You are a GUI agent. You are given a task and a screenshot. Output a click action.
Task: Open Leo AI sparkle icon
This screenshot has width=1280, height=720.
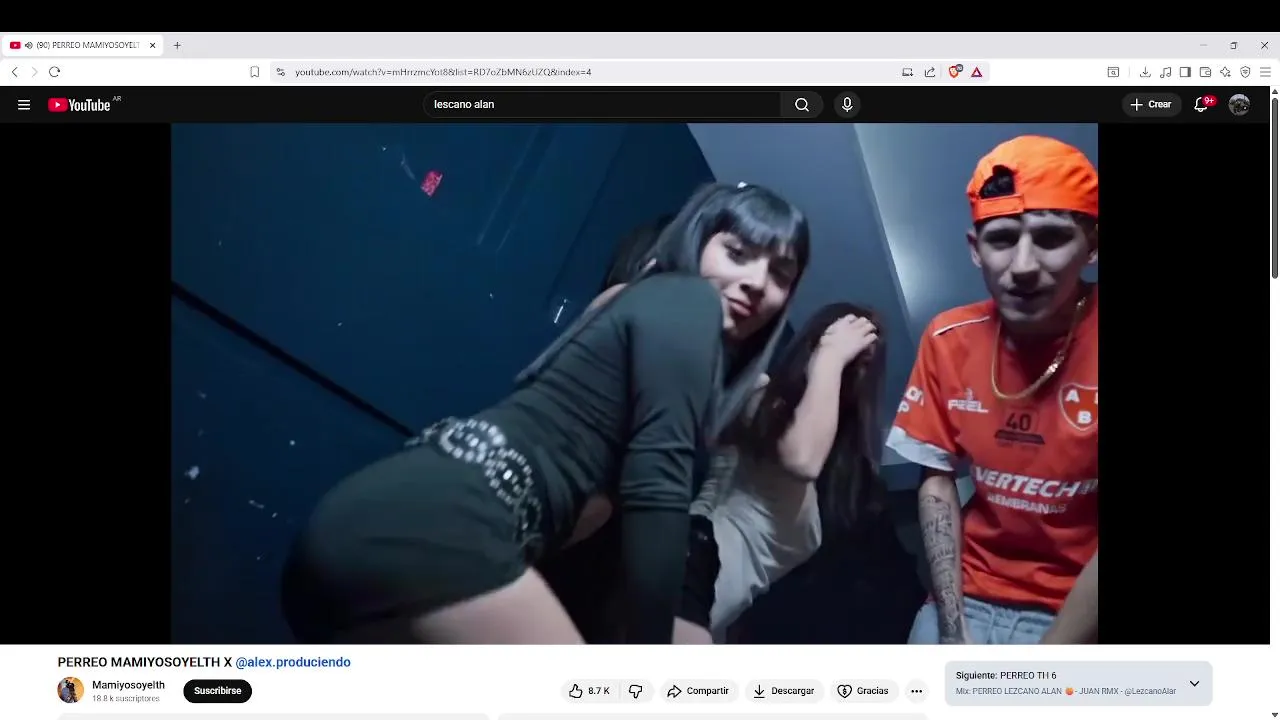point(1225,72)
